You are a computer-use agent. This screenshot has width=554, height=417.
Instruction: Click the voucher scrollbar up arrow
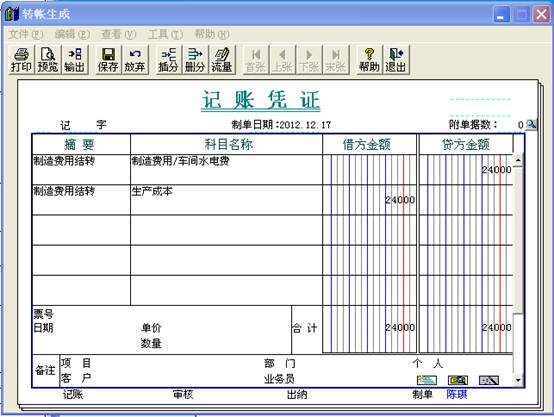[518, 160]
